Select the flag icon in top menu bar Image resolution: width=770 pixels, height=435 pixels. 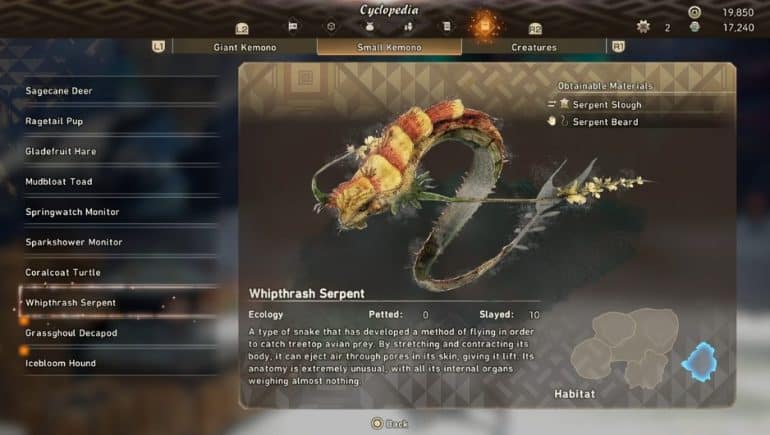click(x=293, y=27)
